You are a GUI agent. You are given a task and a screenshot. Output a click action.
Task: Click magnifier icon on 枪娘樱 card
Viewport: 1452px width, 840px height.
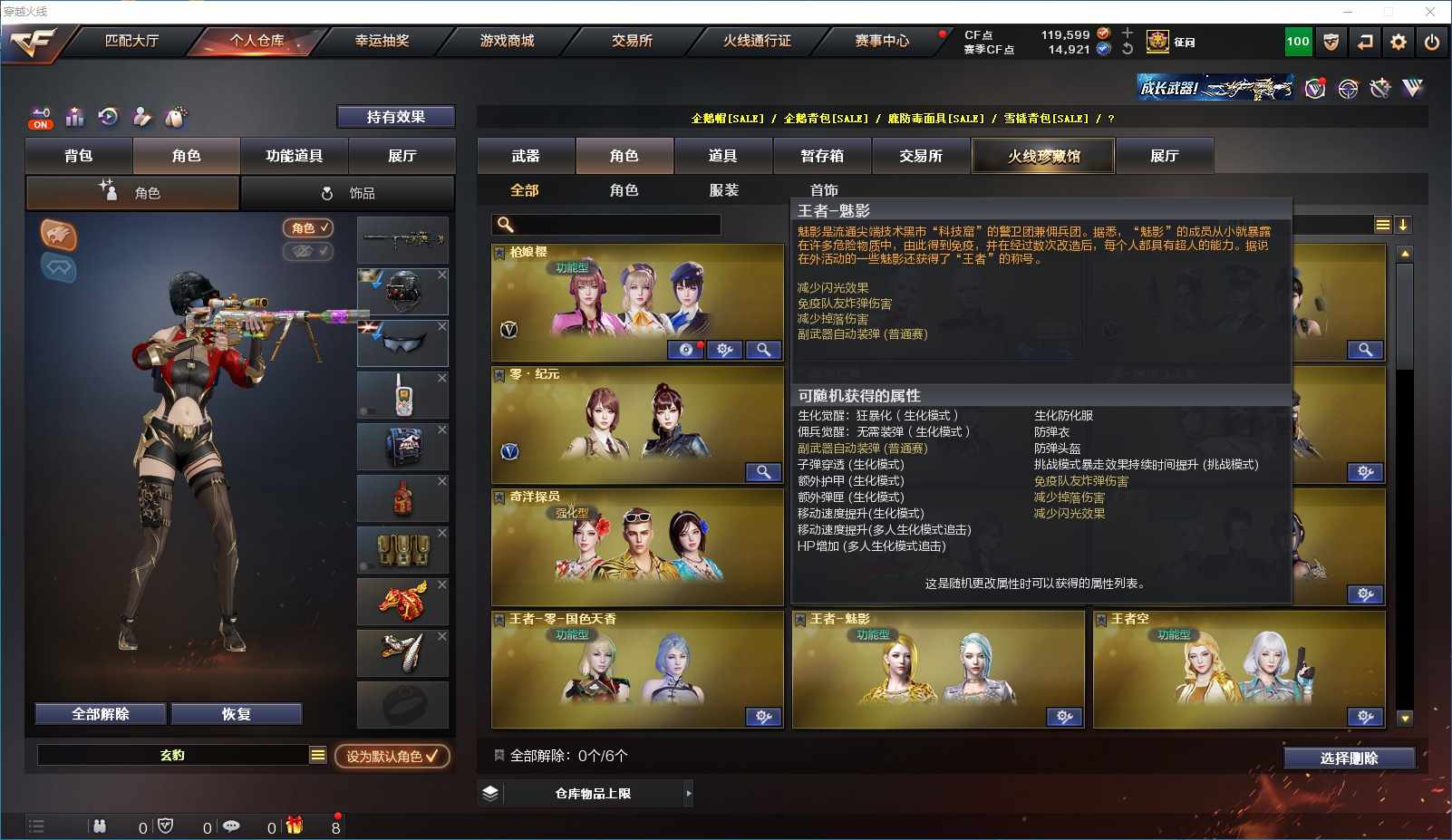tap(764, 350)
